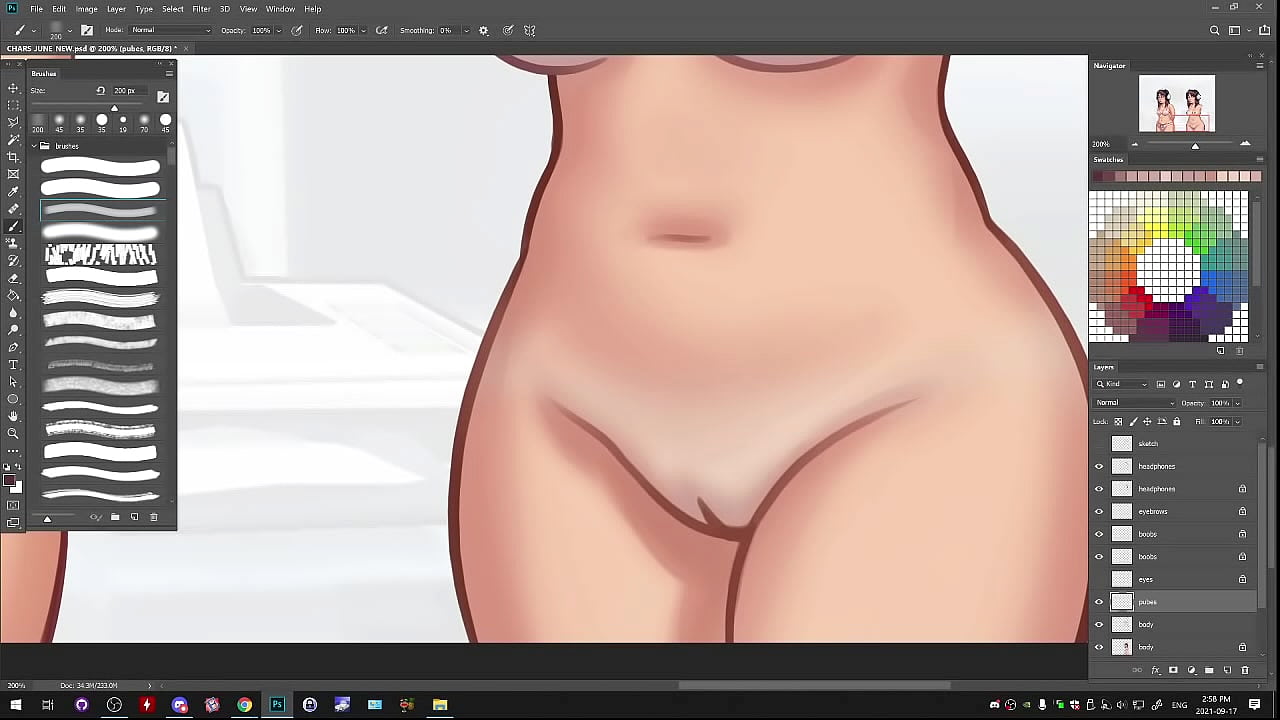This screenshot has width=1280, height=720.
Task: Hide the eyebrows layer
Action: [x=1099, y=511]
